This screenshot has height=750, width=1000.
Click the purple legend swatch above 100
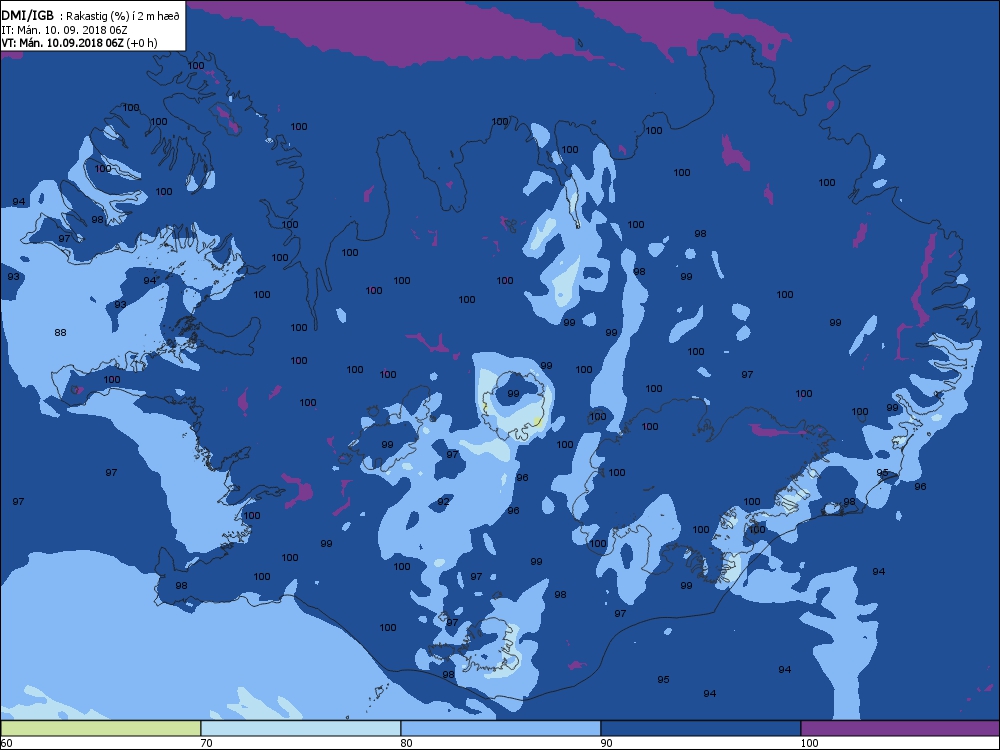click(x=900, y=728)
